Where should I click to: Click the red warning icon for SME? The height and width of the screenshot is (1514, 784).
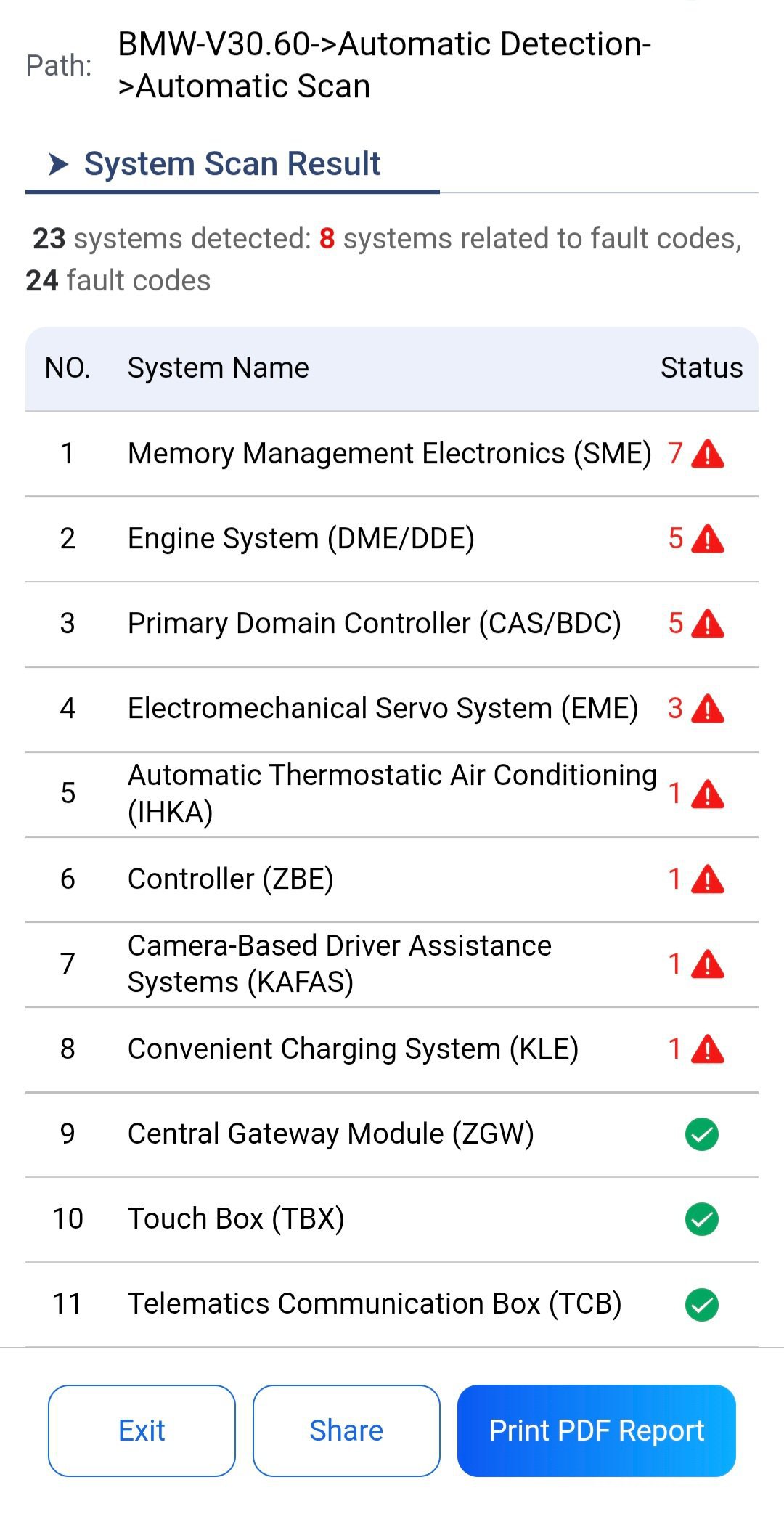coord(708,454)
